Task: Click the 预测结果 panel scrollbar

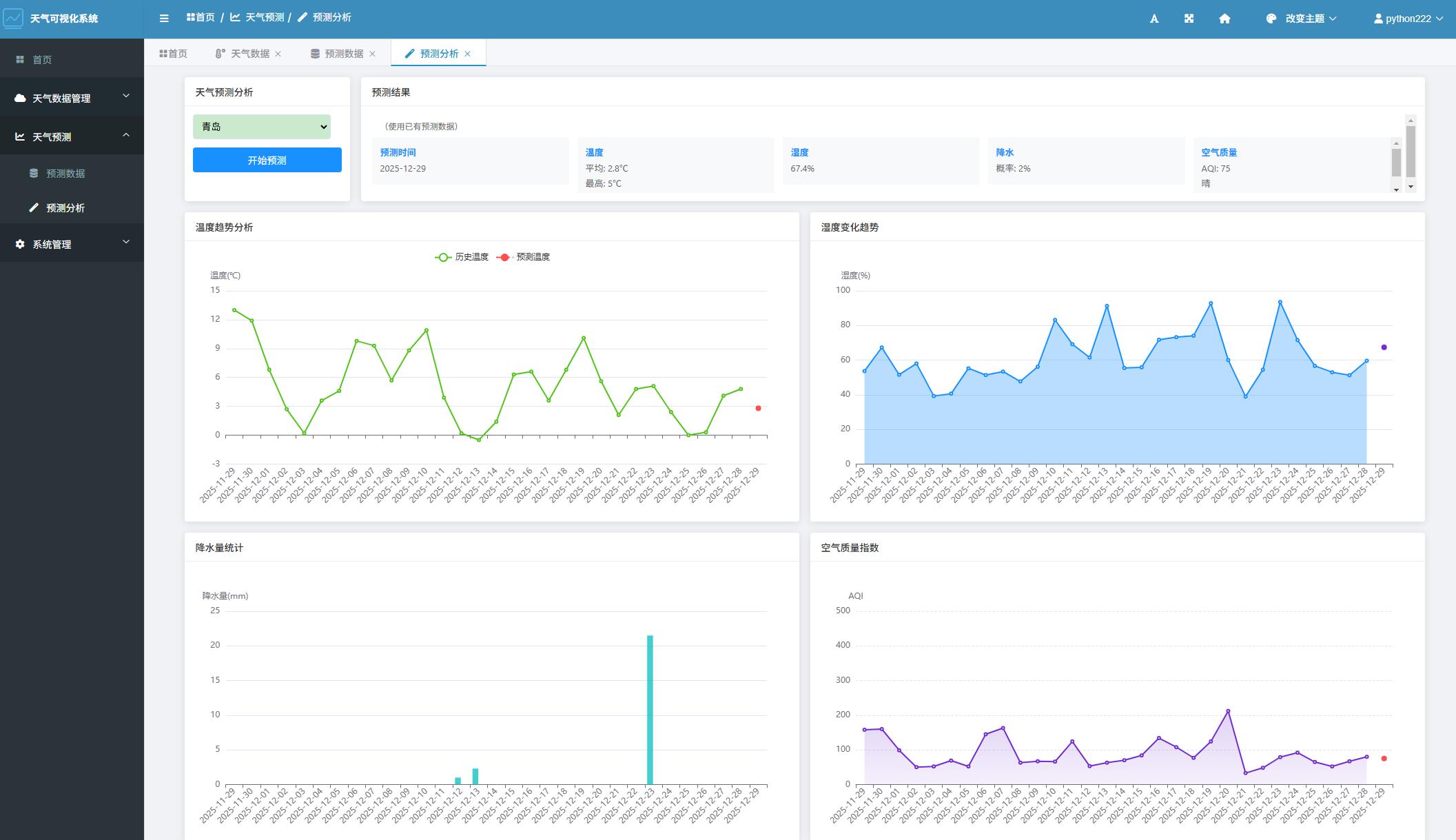Action: (1411, 153)
